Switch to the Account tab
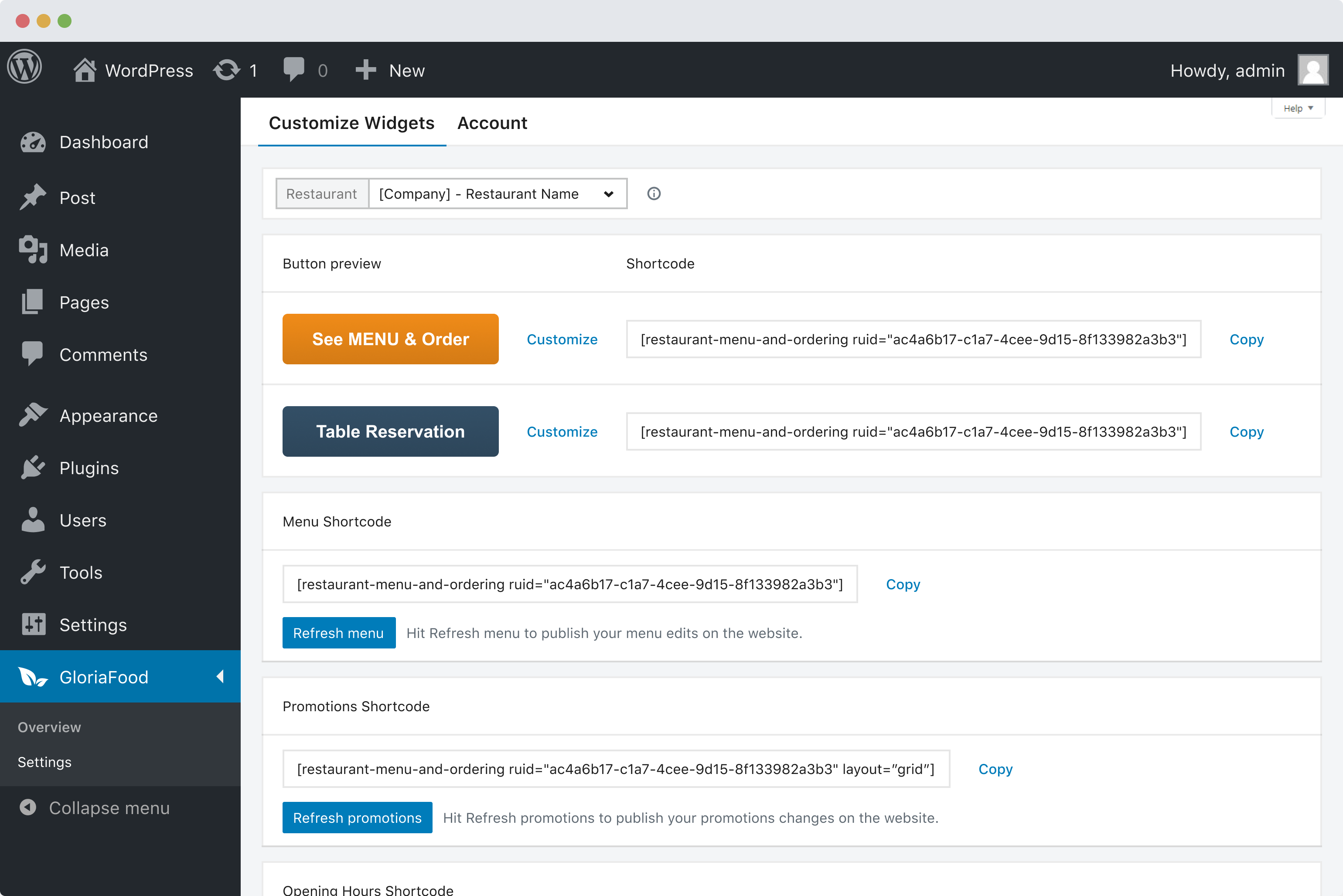 492,123
